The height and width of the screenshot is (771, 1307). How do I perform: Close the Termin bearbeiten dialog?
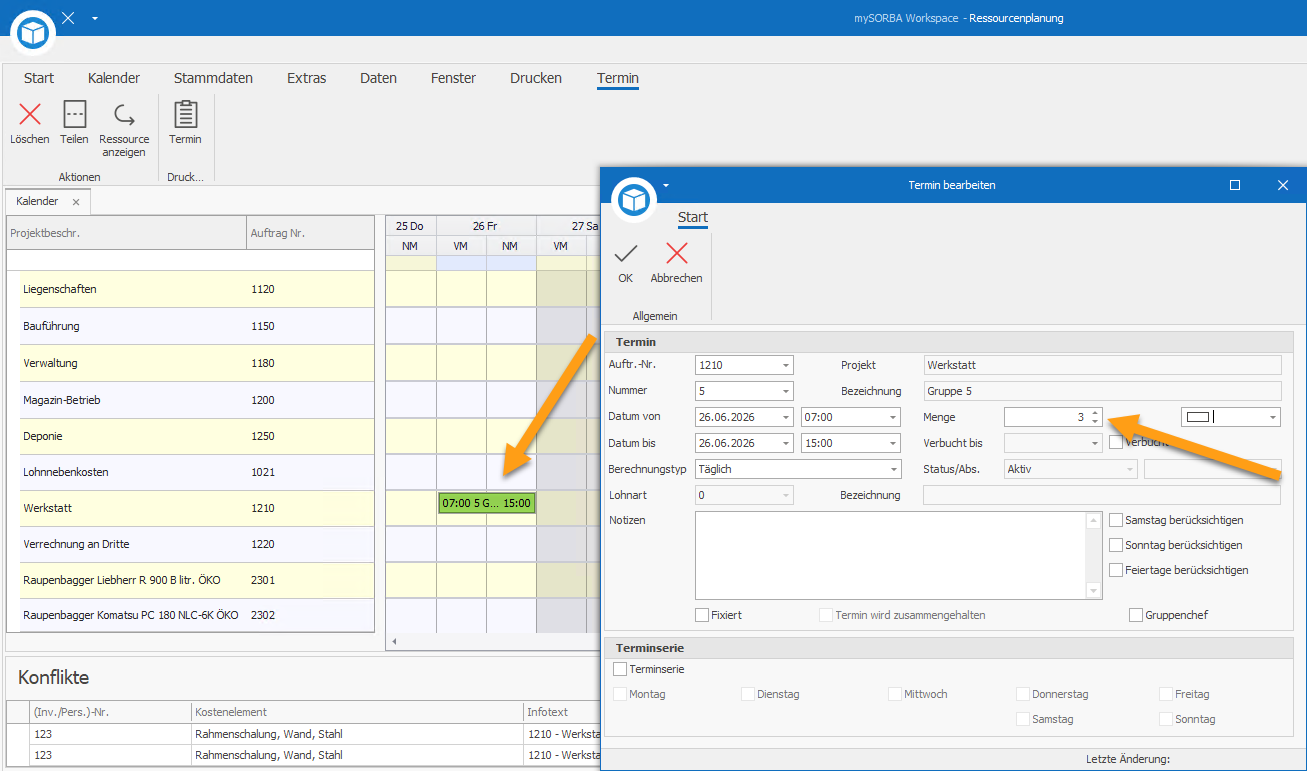coord(1283,185)
